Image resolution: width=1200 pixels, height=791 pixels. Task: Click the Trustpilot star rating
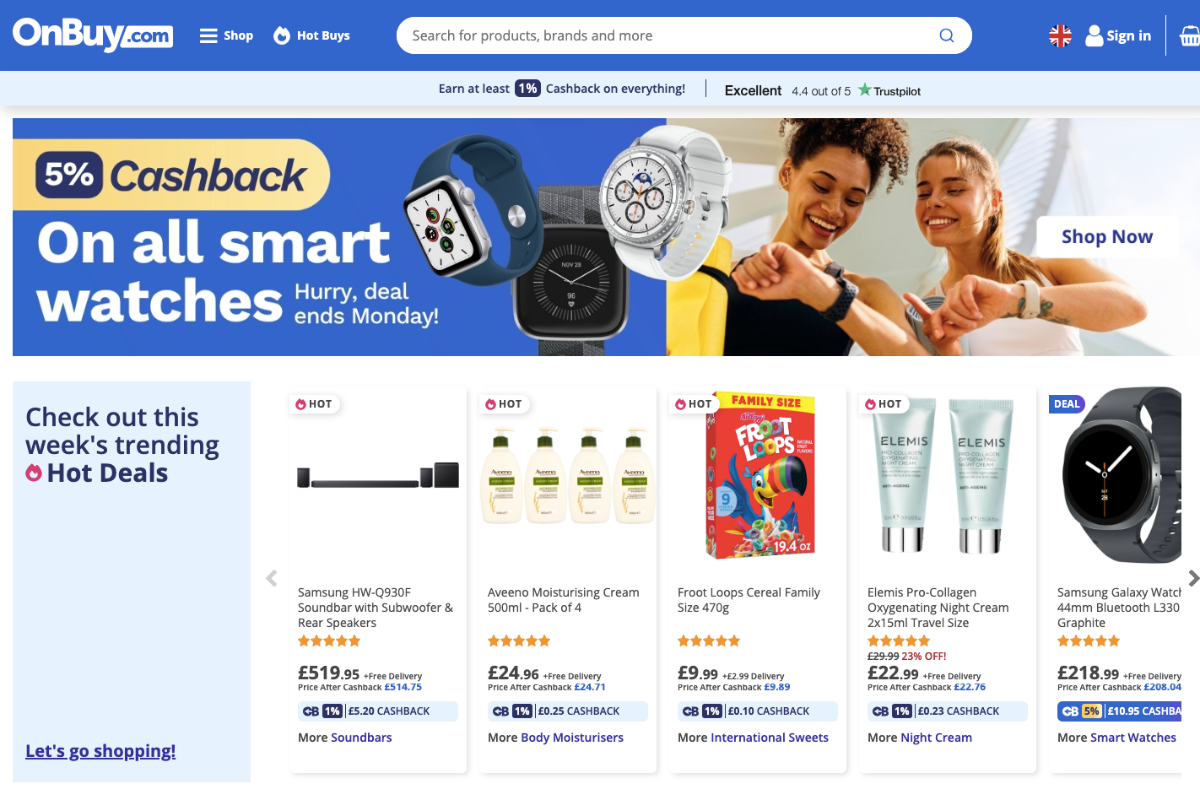(x=822, y=90)
